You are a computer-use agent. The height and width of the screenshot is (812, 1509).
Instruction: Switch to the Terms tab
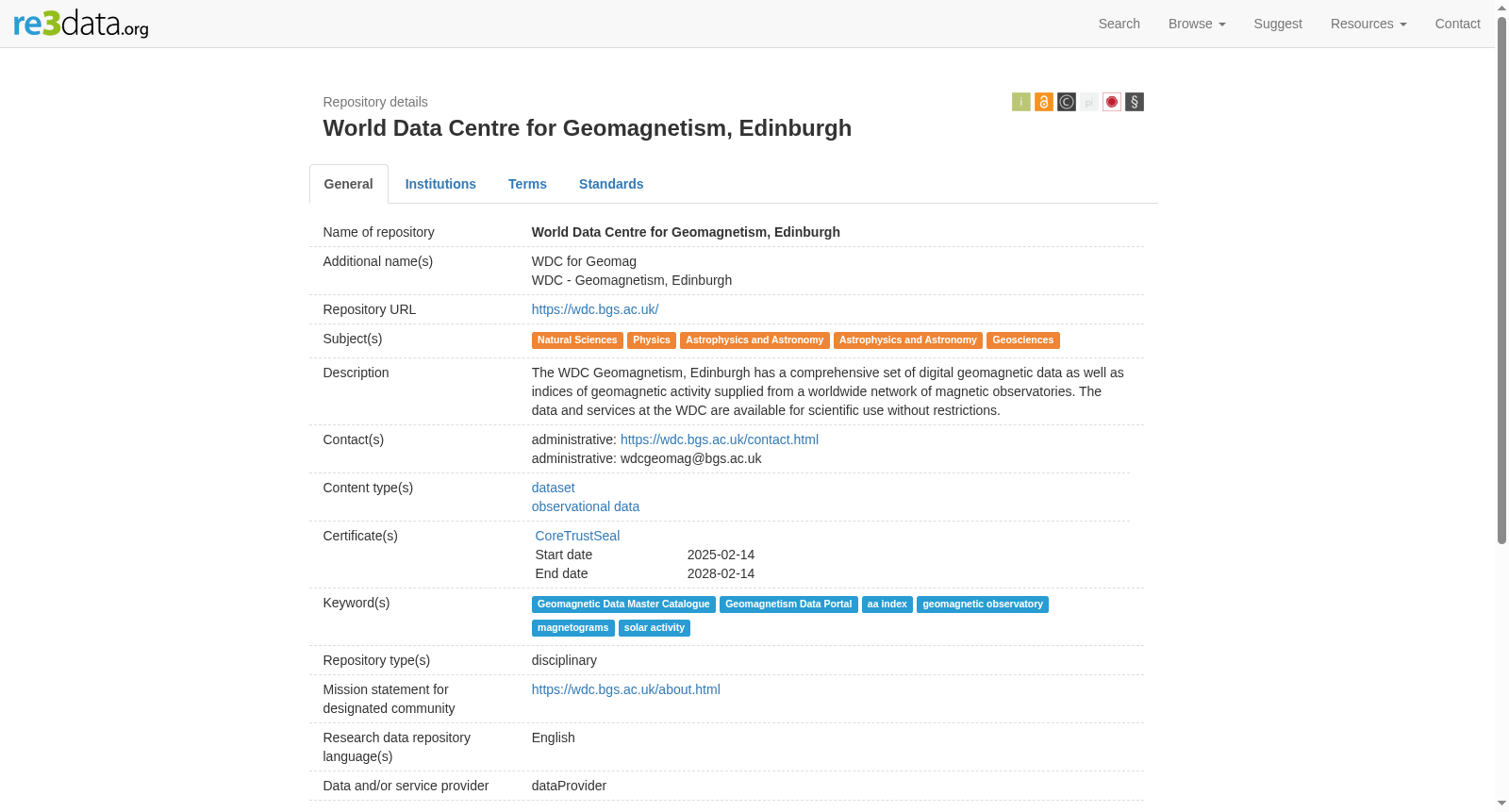(x=527, y=184)
